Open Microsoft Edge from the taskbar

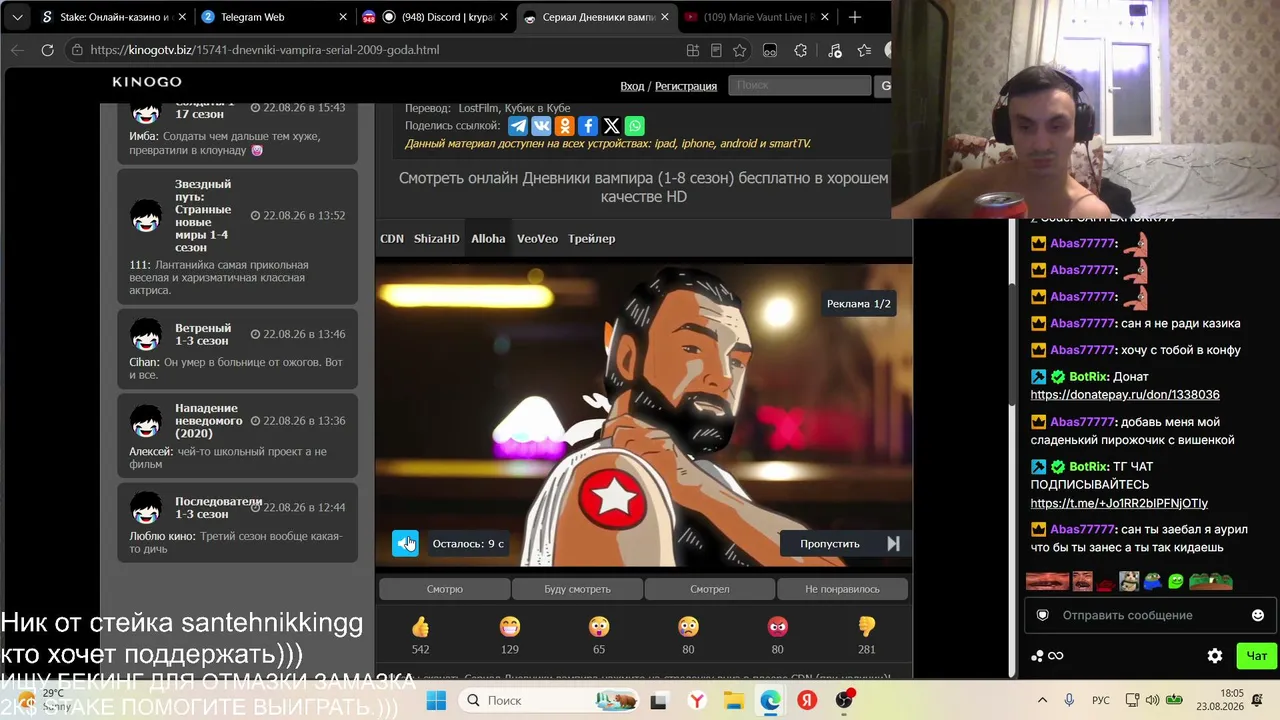[x=770, y=701]
